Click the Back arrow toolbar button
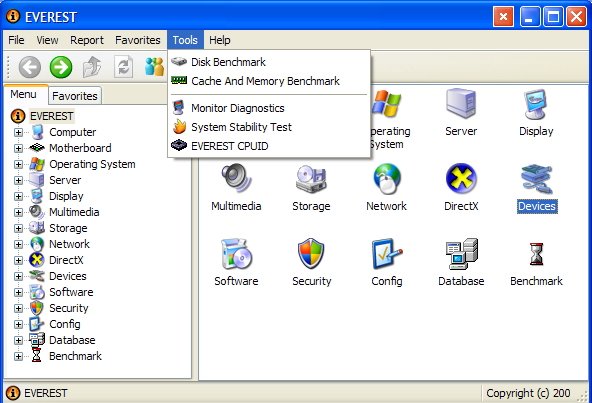 pyautogui.click(x=30, y=67)
